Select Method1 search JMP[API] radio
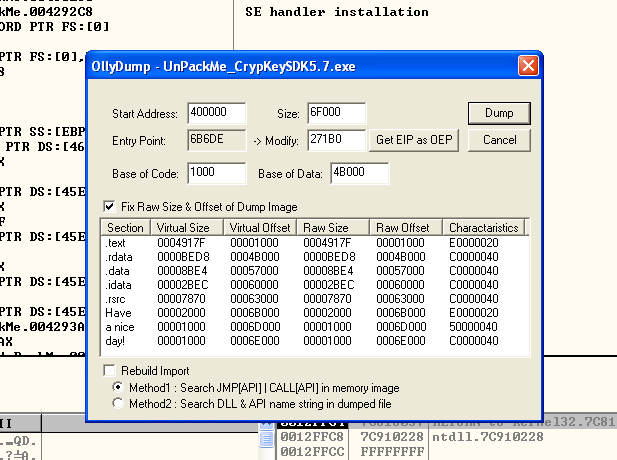617x460 pixels. tap(118, 388)
